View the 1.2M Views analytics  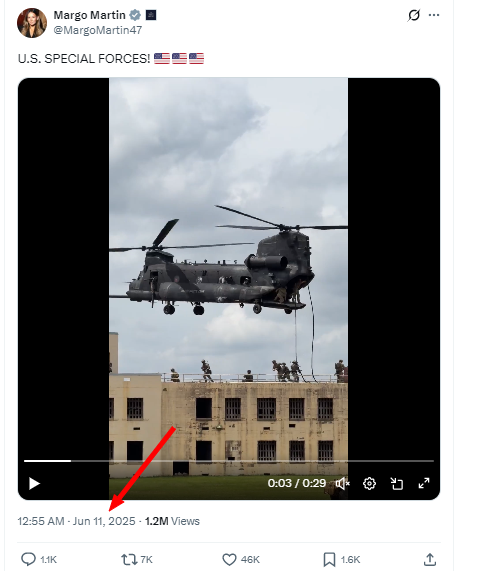click(172, 521)
